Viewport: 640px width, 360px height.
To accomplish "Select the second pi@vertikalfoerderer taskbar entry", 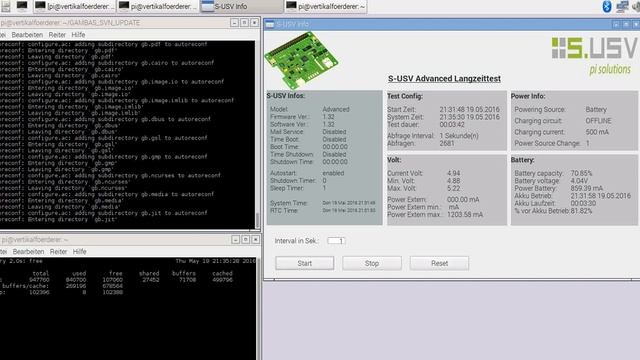I will point(158,6).
